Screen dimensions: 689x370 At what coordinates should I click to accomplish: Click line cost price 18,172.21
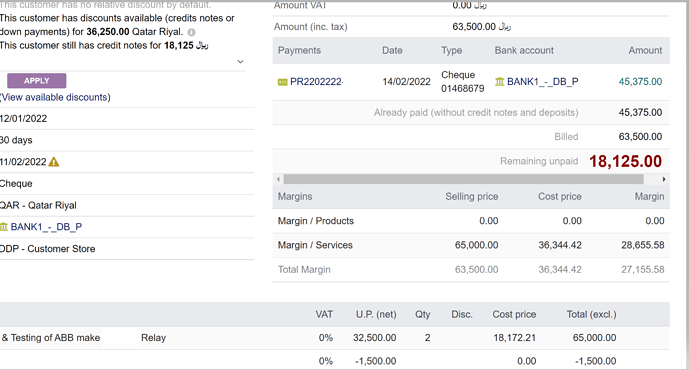pos(515,338)
